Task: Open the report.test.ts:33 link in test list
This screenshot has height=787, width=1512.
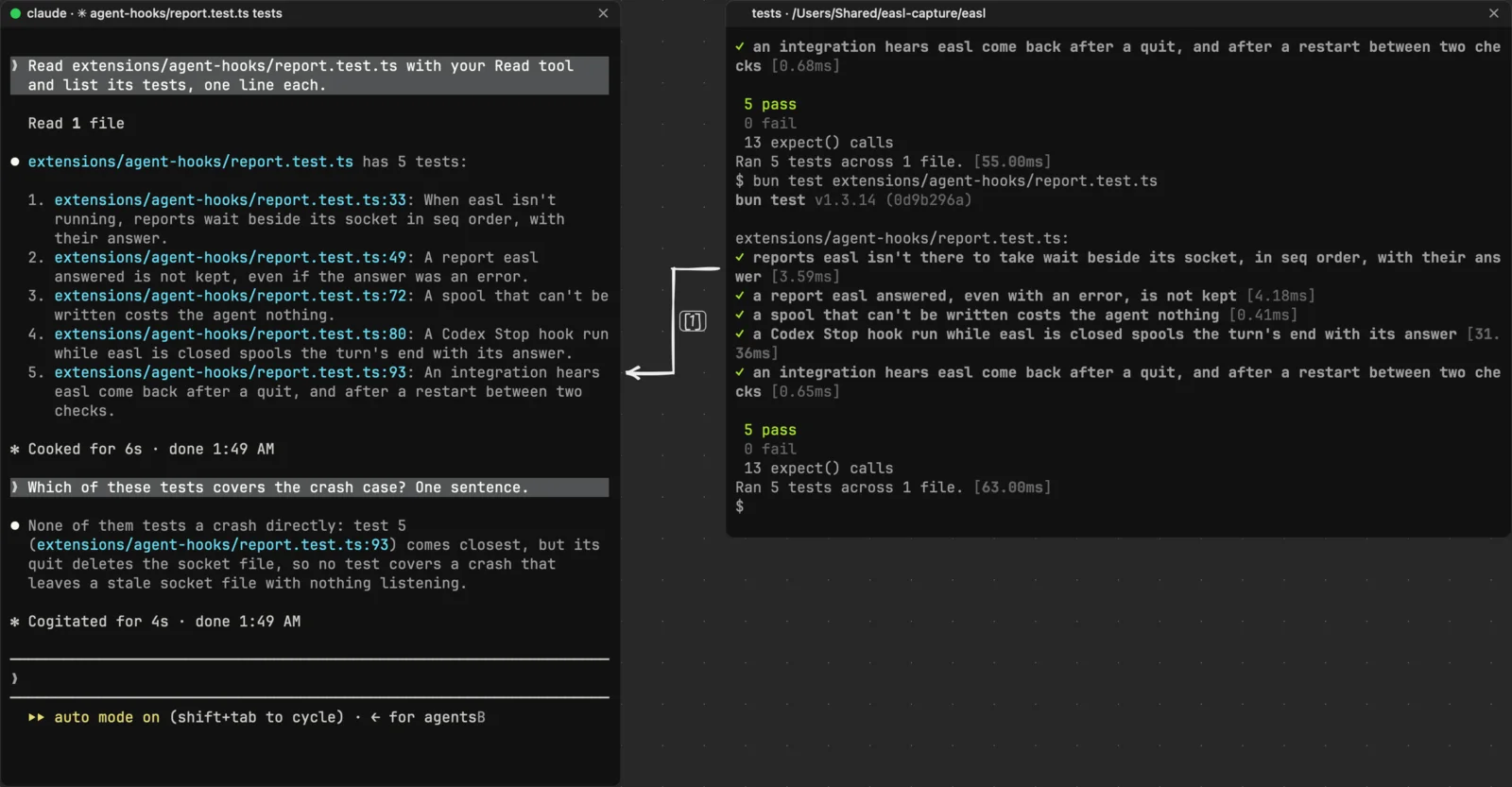Action: [231, 200]
